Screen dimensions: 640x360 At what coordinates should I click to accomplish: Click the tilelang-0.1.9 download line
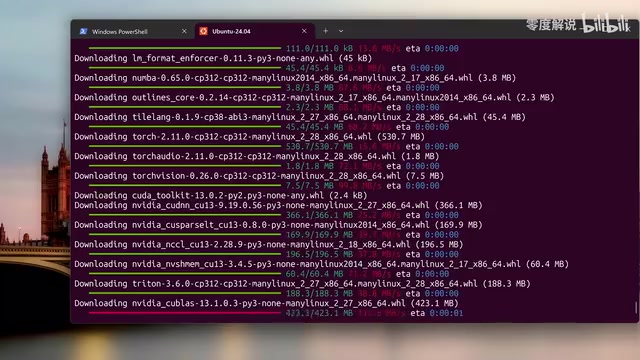(x=300, y=117)
